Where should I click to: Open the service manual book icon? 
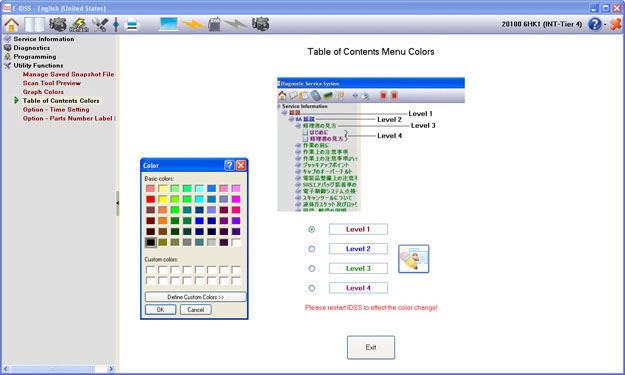pos(34,25)
